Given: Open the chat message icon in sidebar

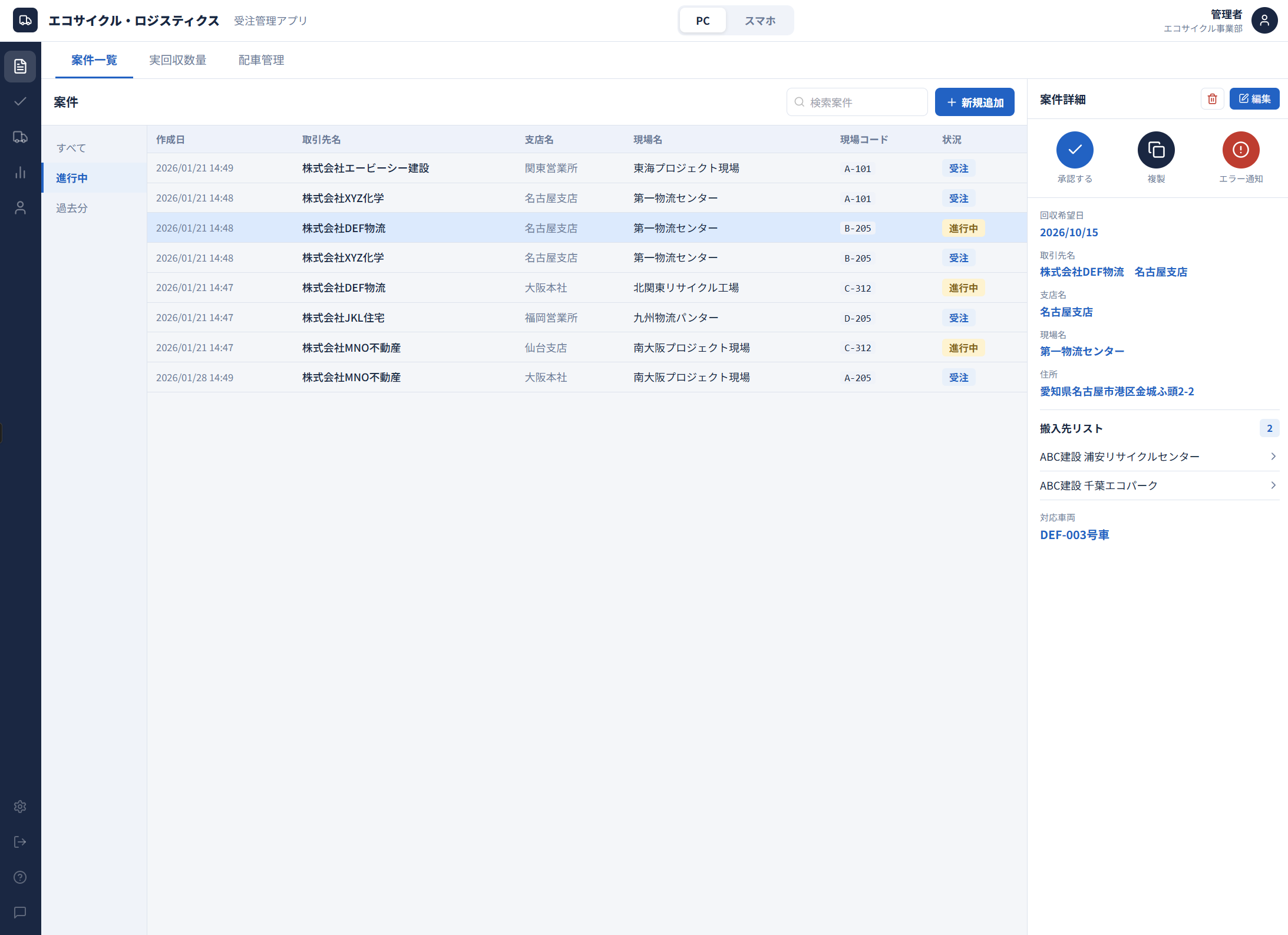Looking at the screenshot, I should (x=20, y=913).
